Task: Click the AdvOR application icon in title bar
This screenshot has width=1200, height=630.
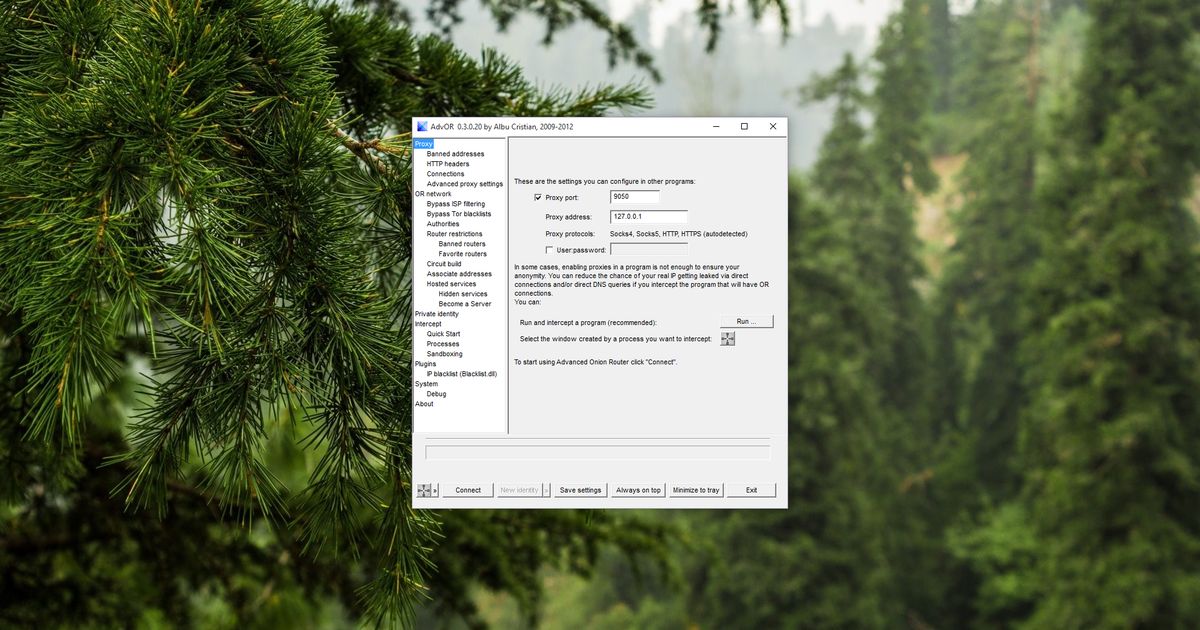Action: (422, 126)
